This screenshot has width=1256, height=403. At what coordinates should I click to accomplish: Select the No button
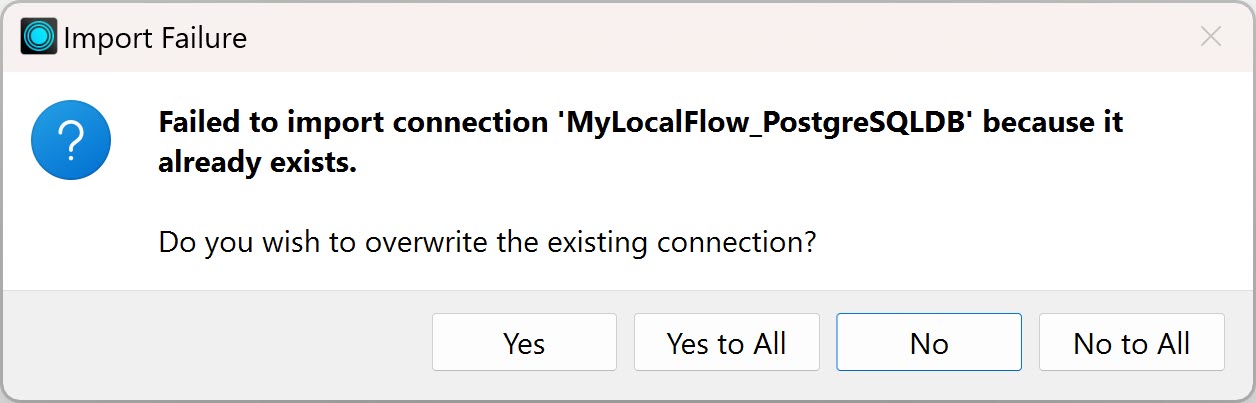929,342
